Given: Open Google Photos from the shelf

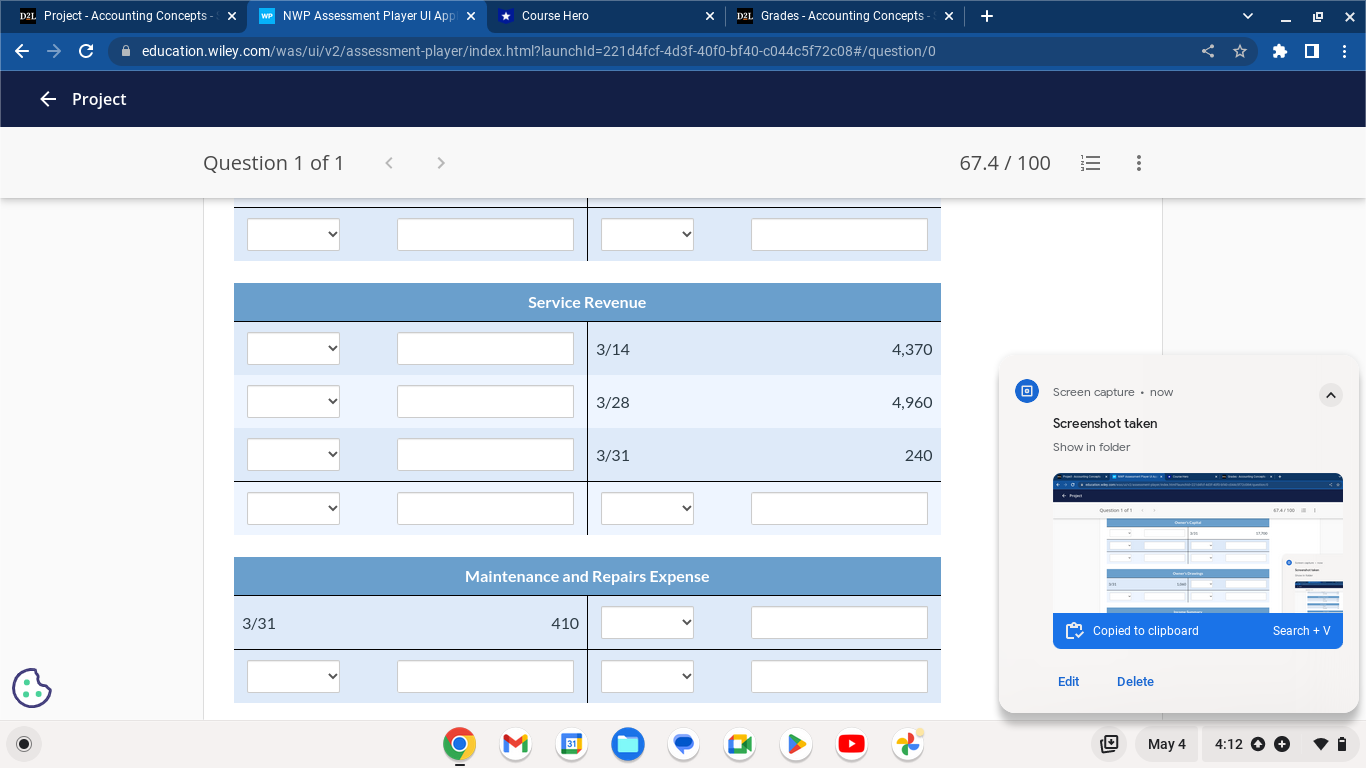Looking at the screenshot, I should pyautogui.click(x=907, y=744).
